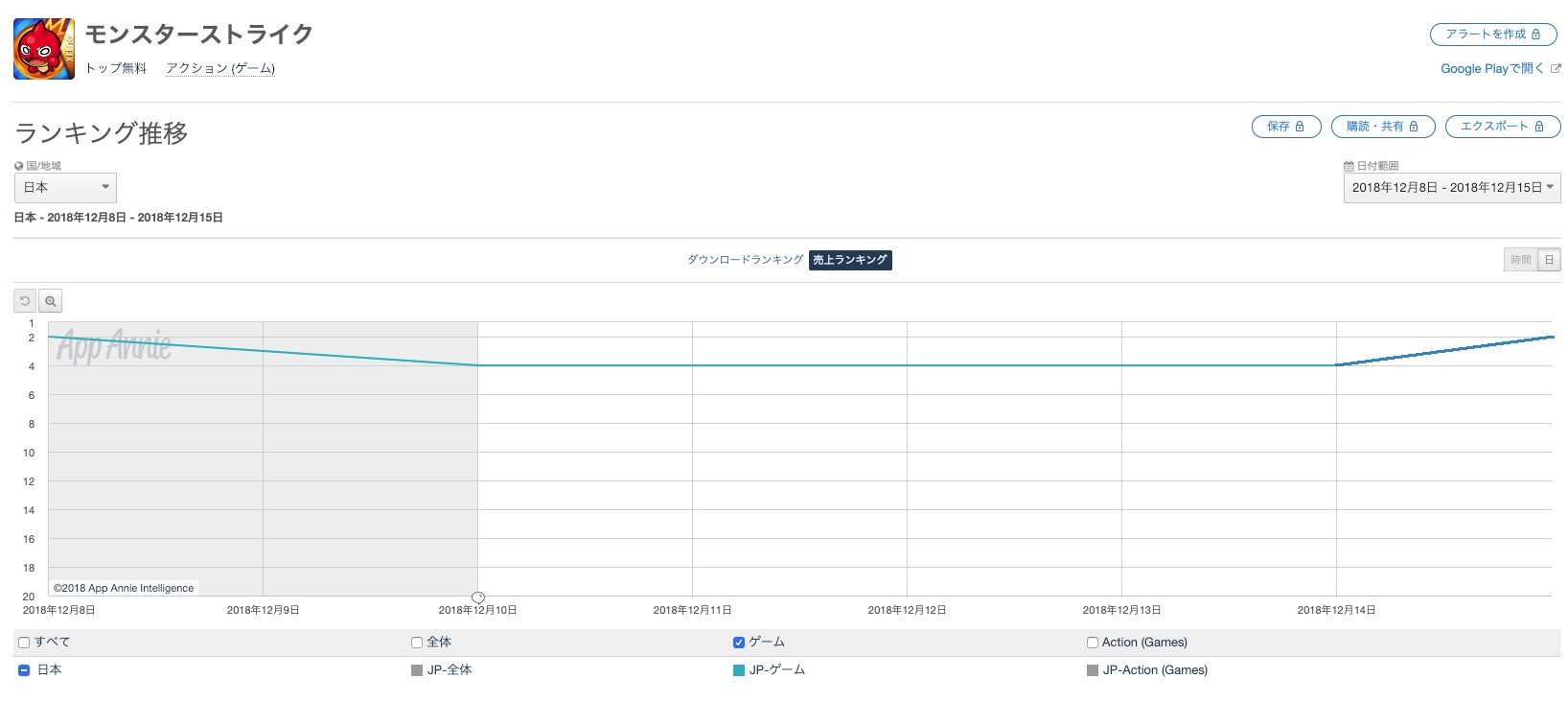1568x702 pixels.
Task: Check the 全体 checkbox
Action: point(417,643)
